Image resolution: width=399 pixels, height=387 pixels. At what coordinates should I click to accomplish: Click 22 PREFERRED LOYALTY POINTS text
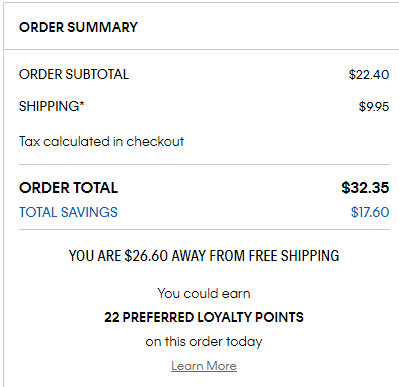(x=204, y=317)
